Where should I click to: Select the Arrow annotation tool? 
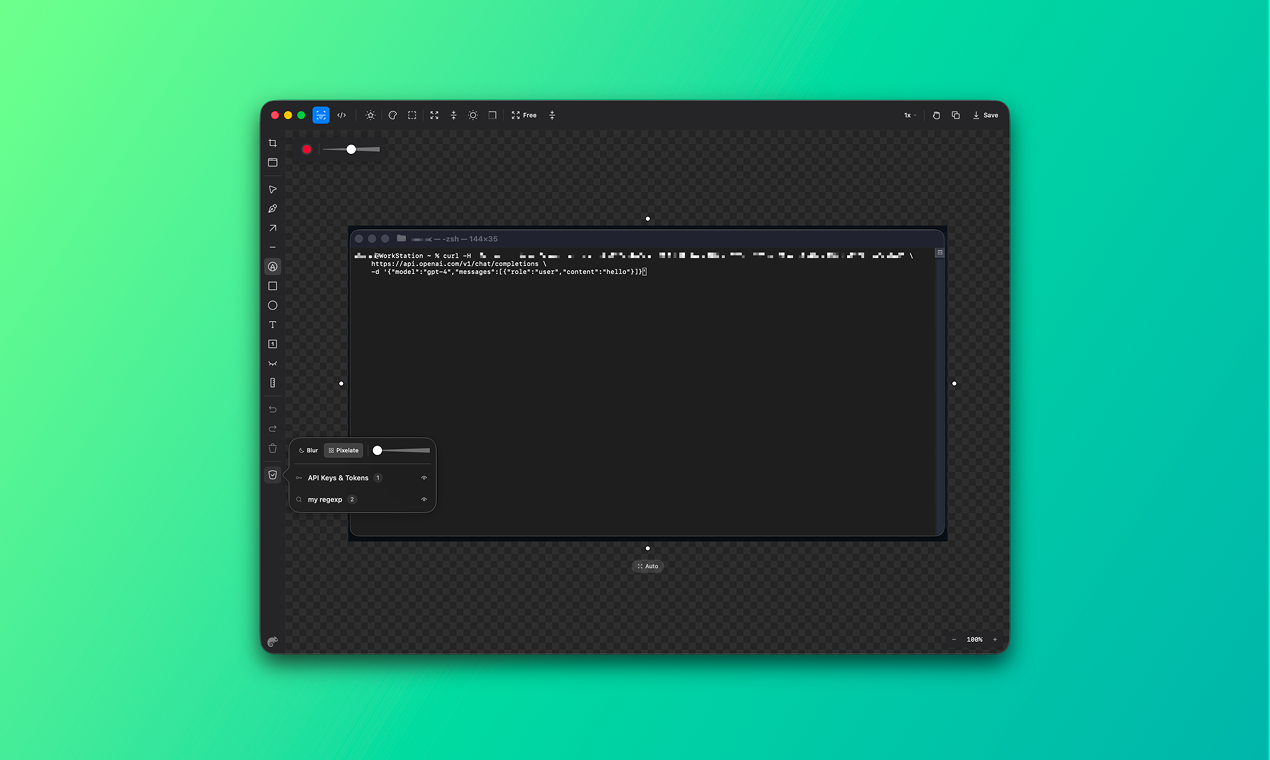(272, 228)
